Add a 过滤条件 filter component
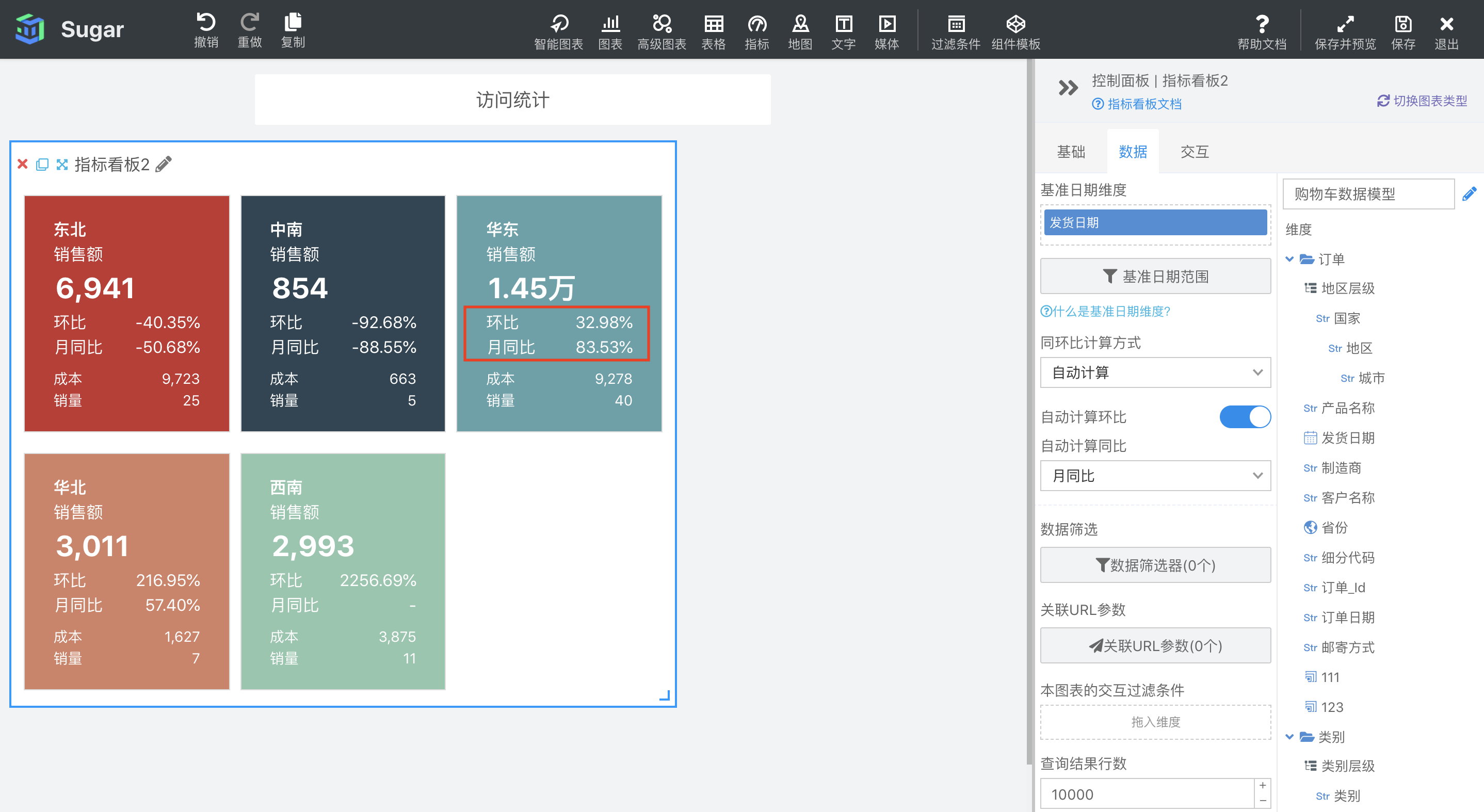This screenshot has width=1484, height=812. point(955,24)
